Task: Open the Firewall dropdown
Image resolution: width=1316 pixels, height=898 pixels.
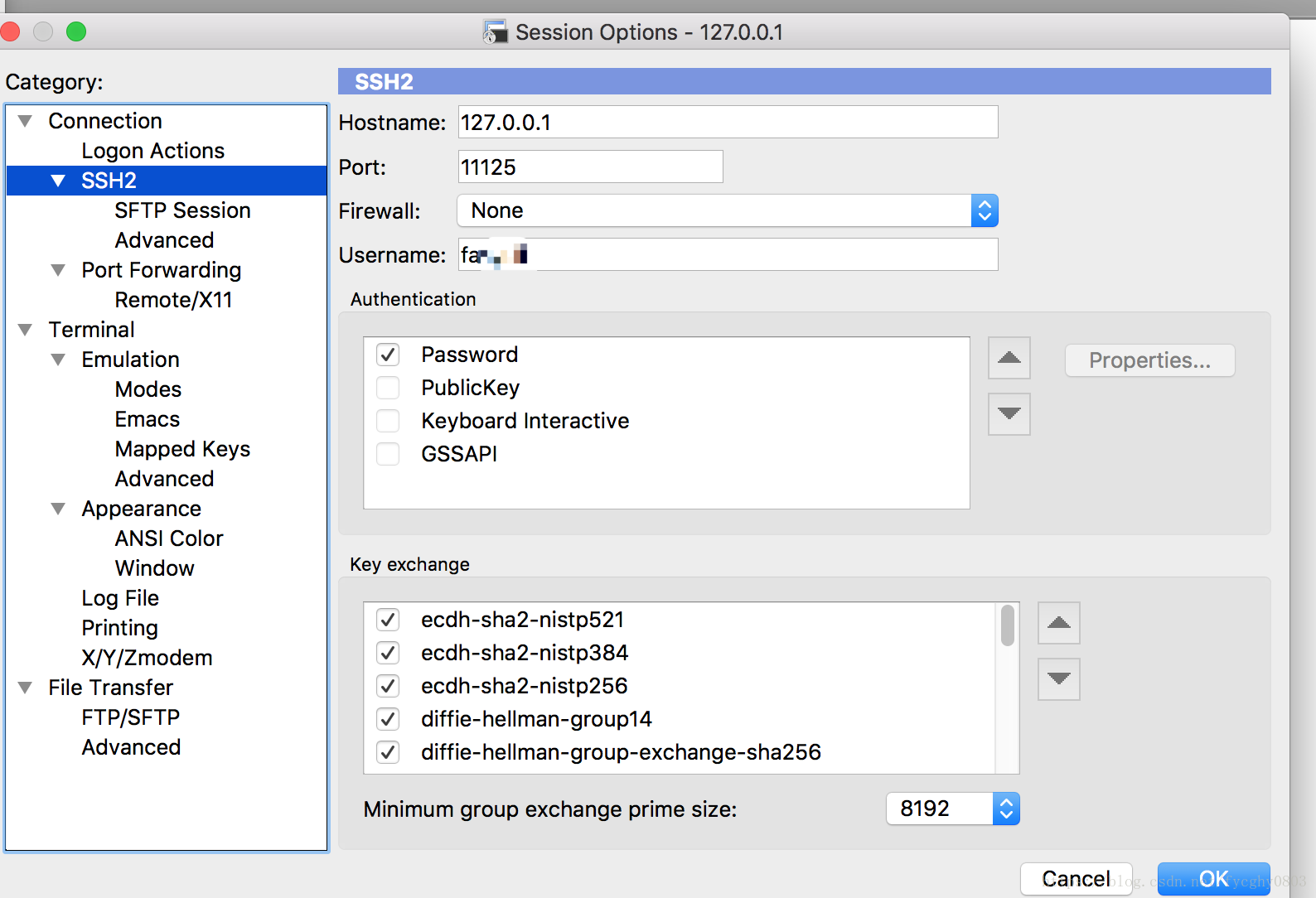Action: 728,210
